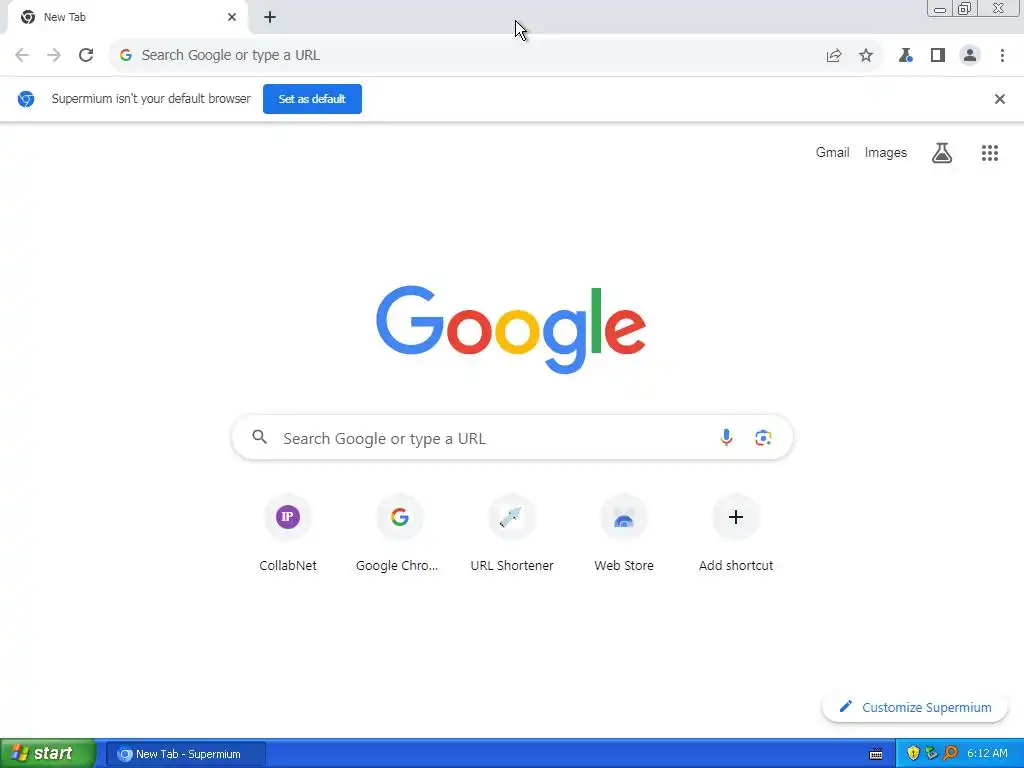1024x768 pixels.
Task: Click magnifier icon in search box
Action: (260, 437)
